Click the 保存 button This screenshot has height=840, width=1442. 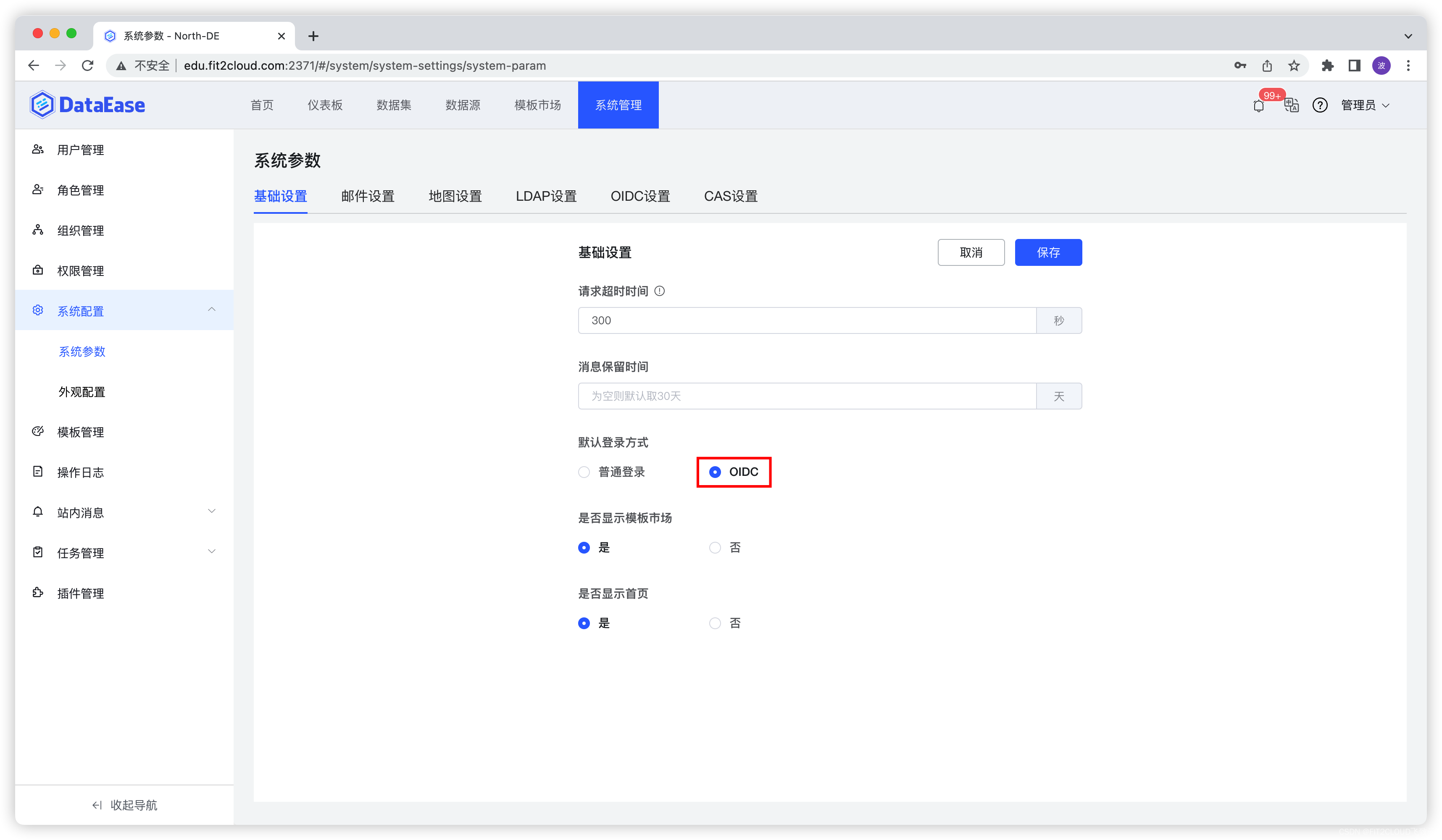1048,252
